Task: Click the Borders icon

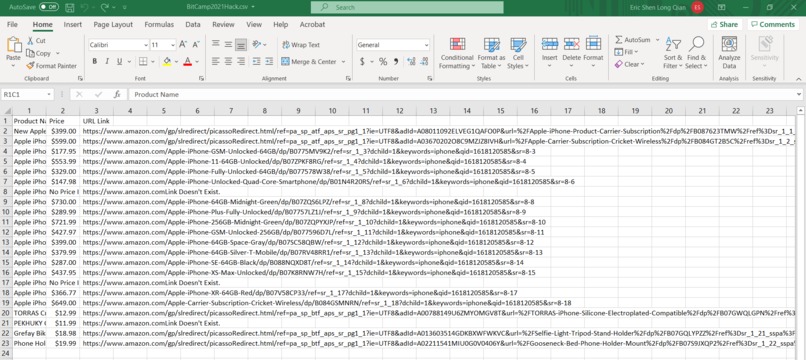Action: click(x=143, y=62)
